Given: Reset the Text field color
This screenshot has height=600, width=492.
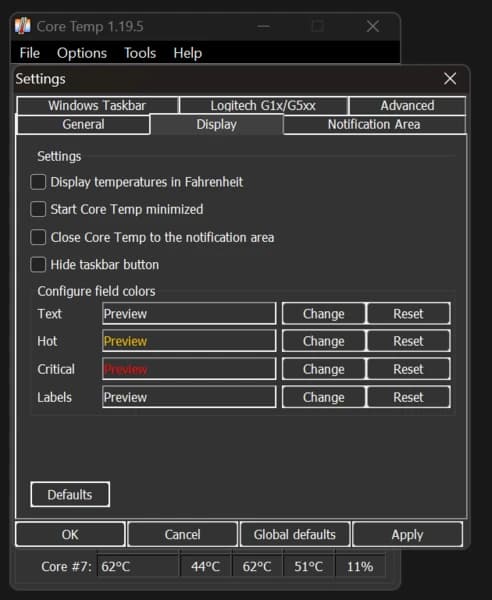Looking at the screenshot, I should [408, 313].
